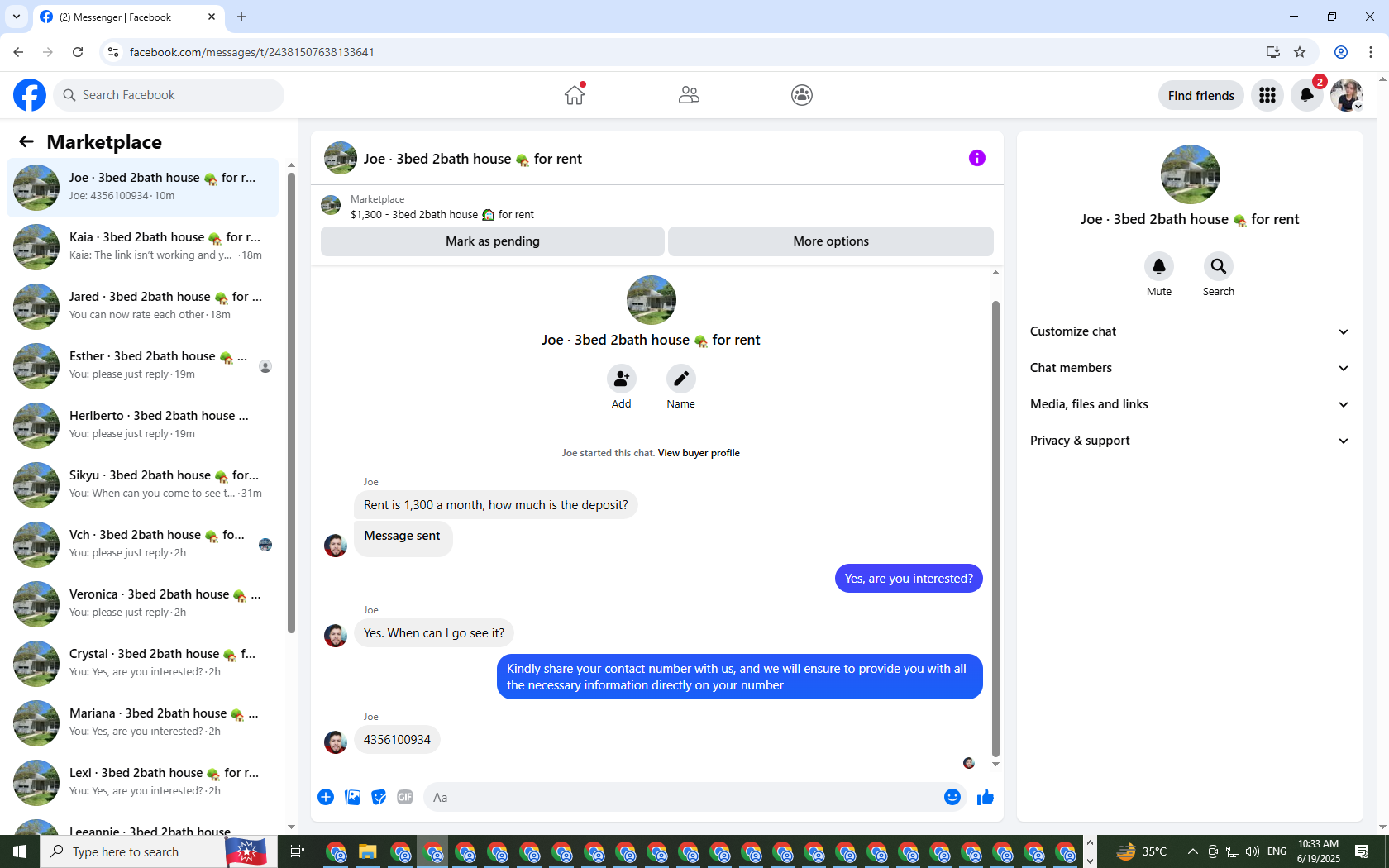Click the Facebook logo
Screen dimensions: 1389x868
[x=30, y=95]
